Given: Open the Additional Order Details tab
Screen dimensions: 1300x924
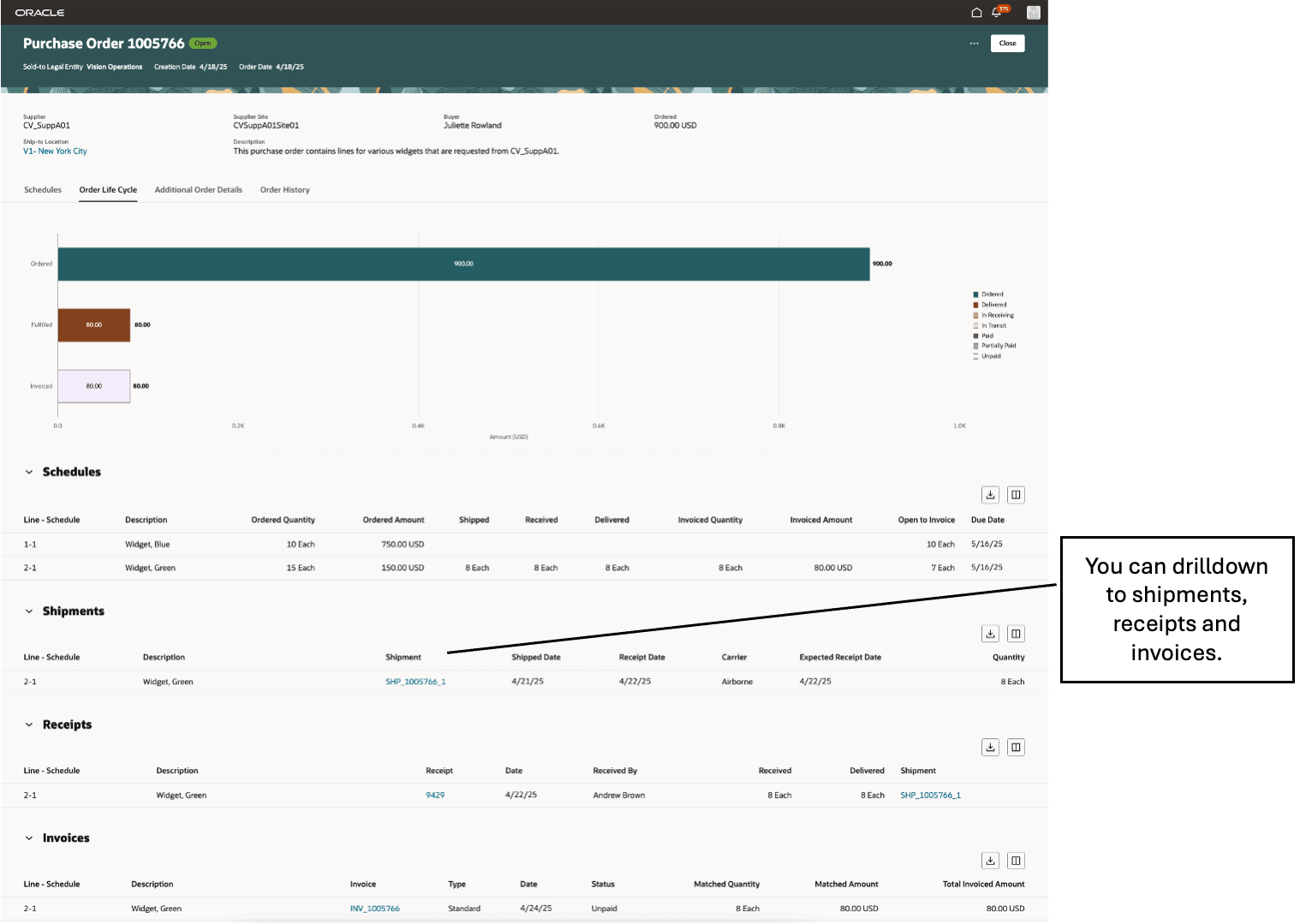Looking at the screenshot, I should coord(199,189).
